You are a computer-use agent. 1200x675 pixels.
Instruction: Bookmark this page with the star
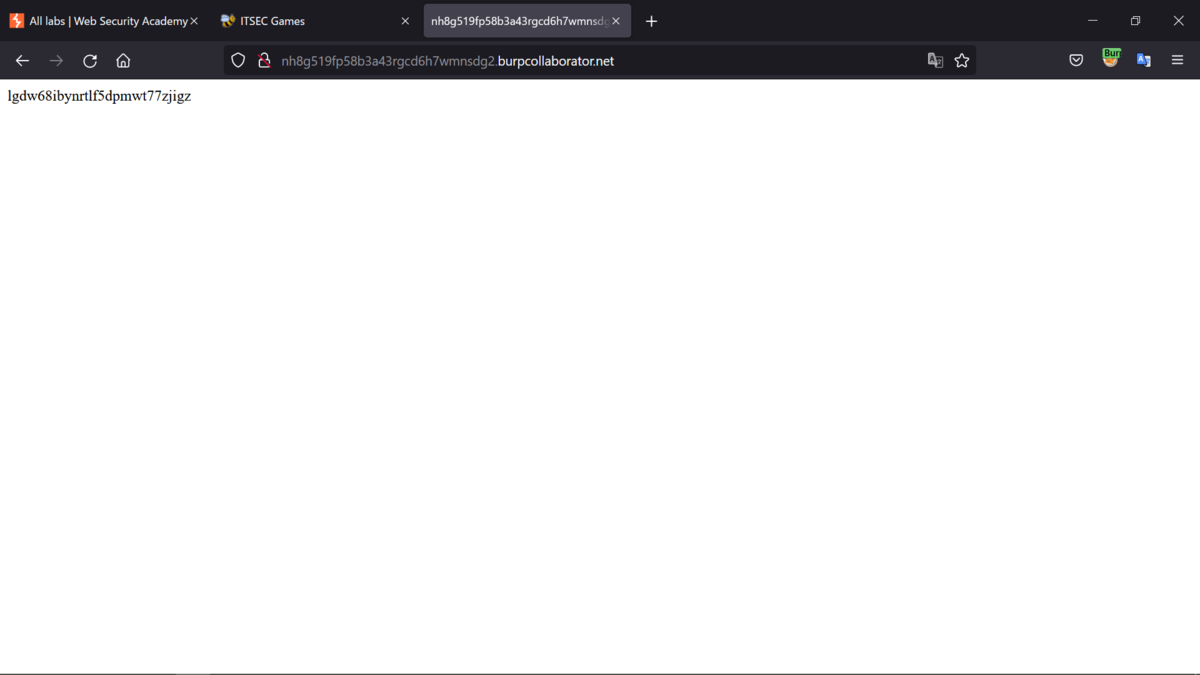962,61
